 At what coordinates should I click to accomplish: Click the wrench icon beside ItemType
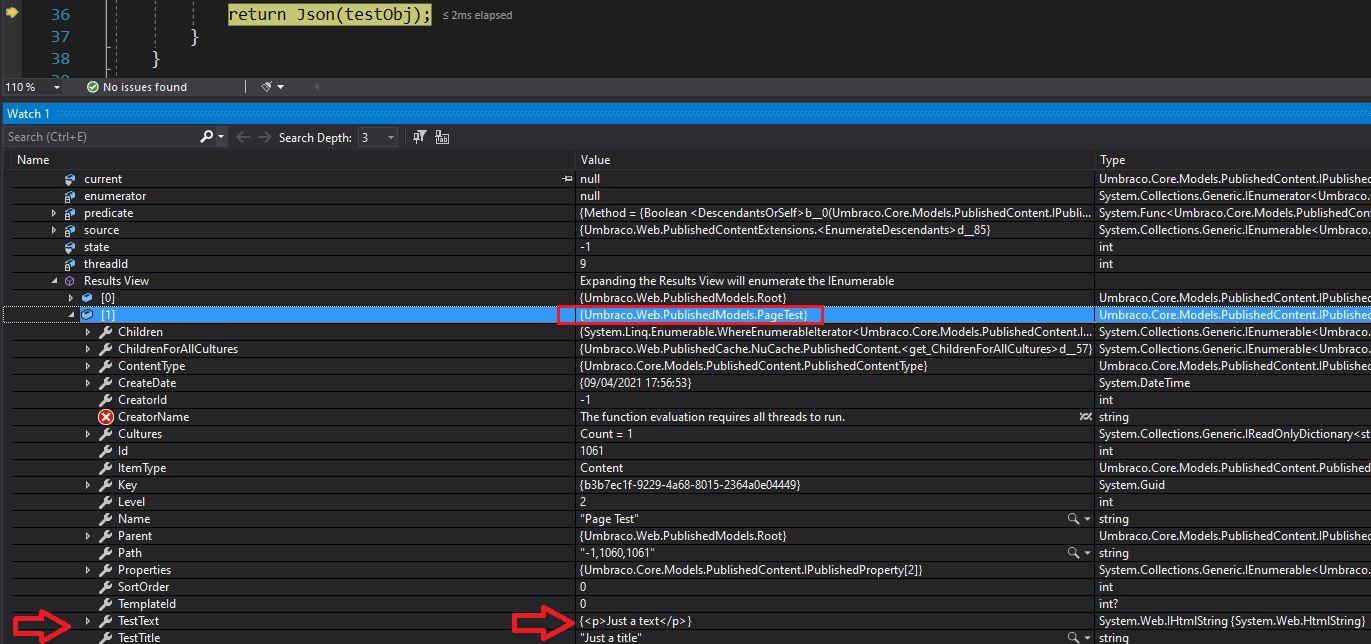point(105,468)
